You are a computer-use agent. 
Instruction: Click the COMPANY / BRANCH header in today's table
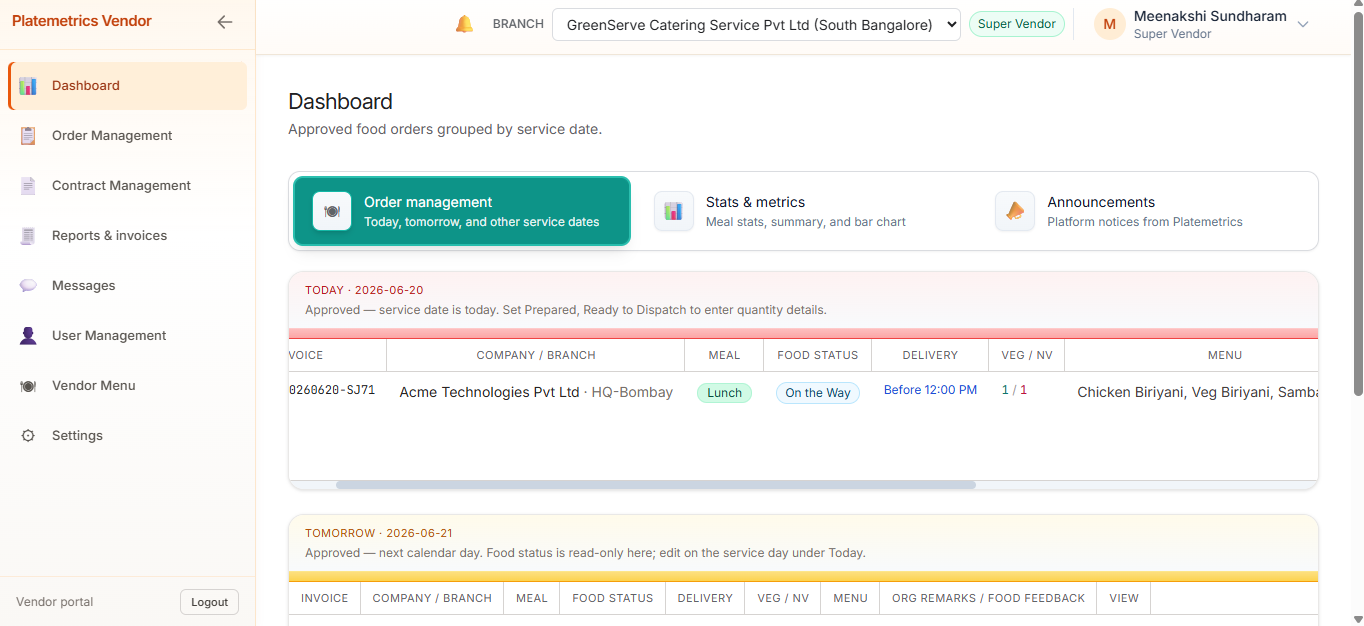click(x=536, y=355)
